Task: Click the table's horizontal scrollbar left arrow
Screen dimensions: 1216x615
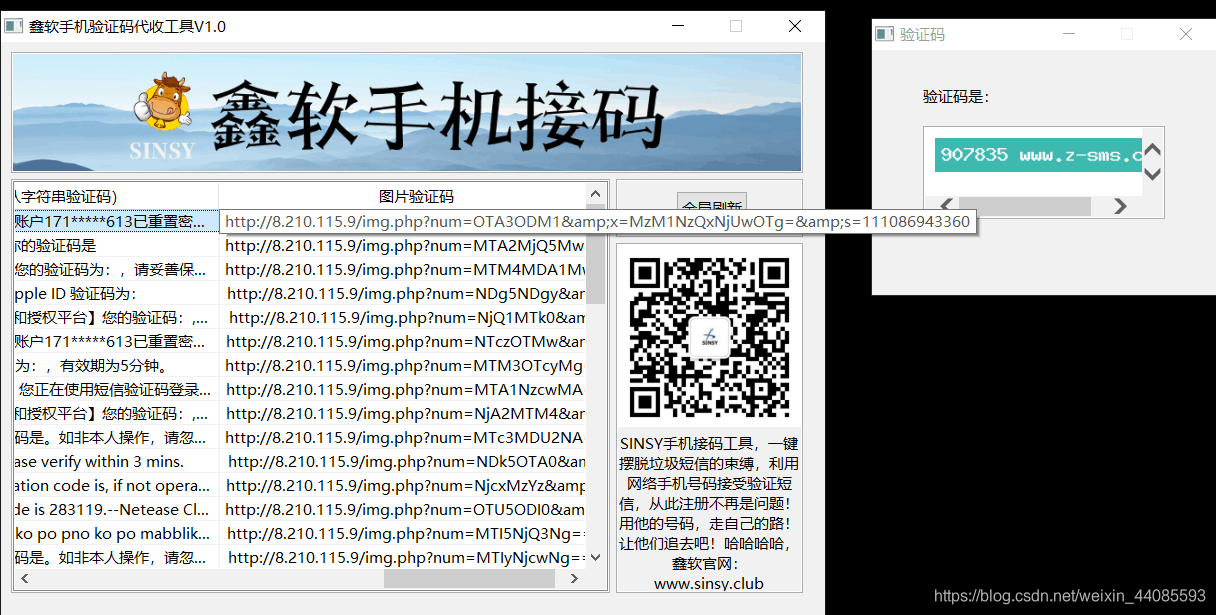Action: point(25,578)
